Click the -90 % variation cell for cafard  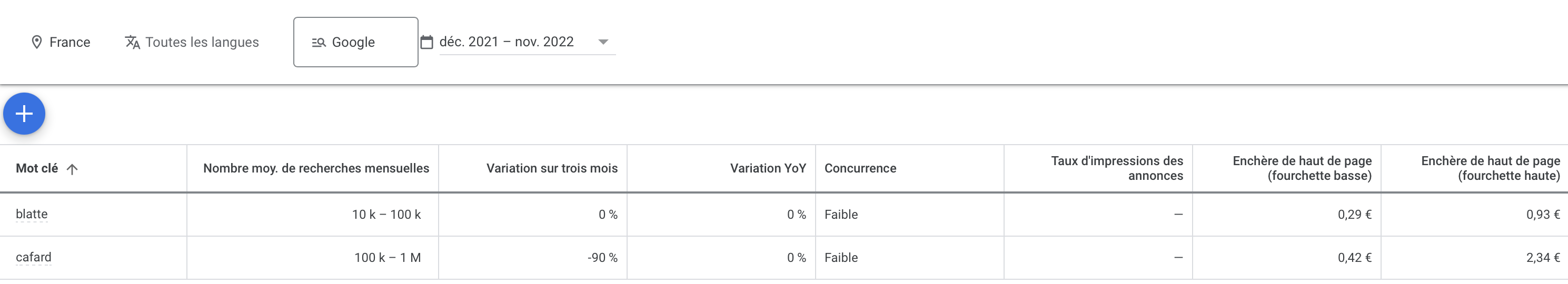point(602,258)
